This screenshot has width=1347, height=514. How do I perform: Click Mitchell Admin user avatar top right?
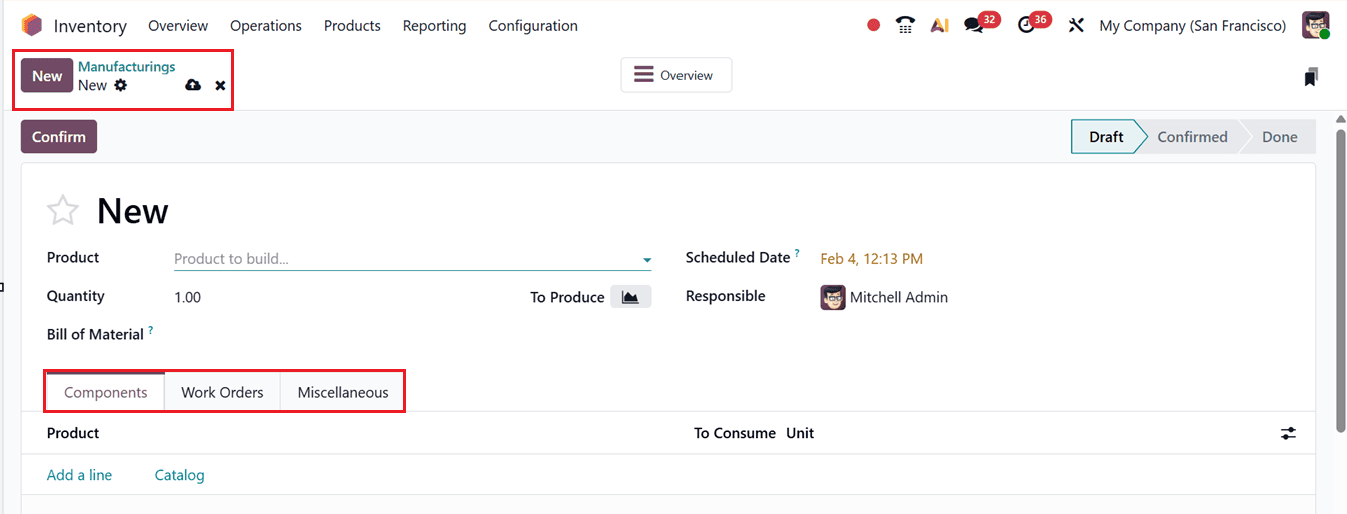(x=1315, y=25)
